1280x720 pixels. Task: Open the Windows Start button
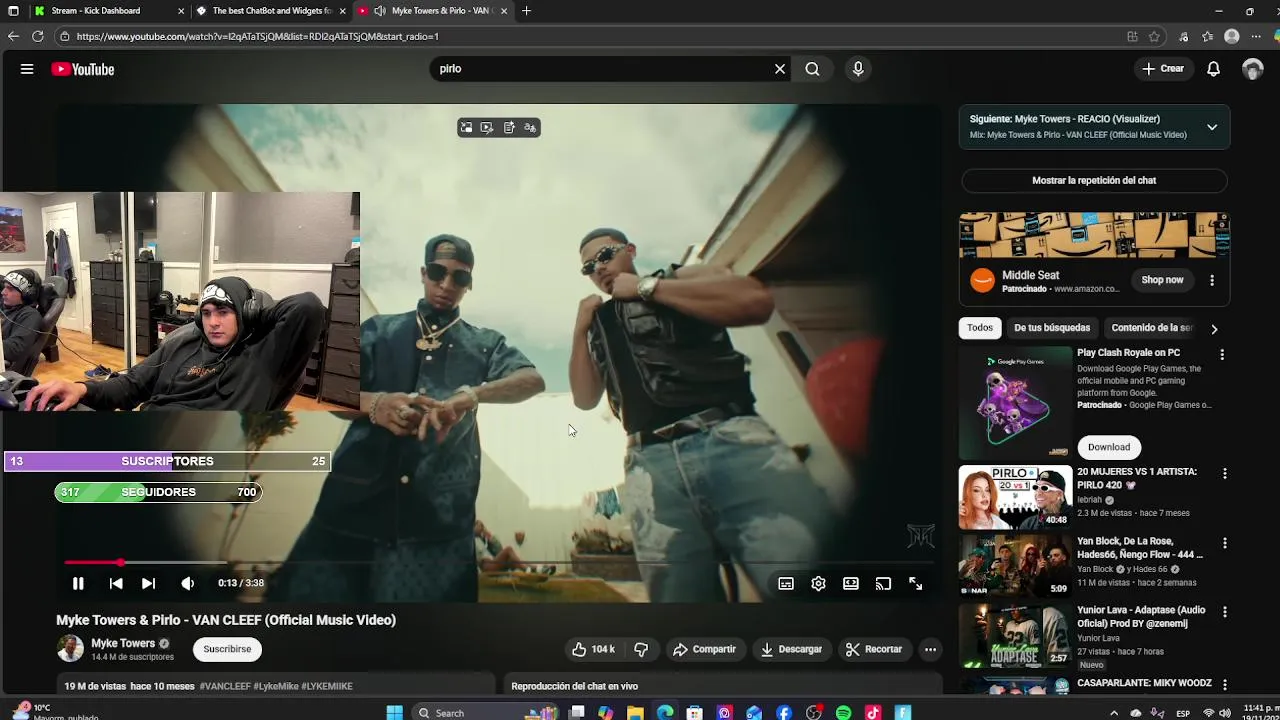[x=394, y=712]
